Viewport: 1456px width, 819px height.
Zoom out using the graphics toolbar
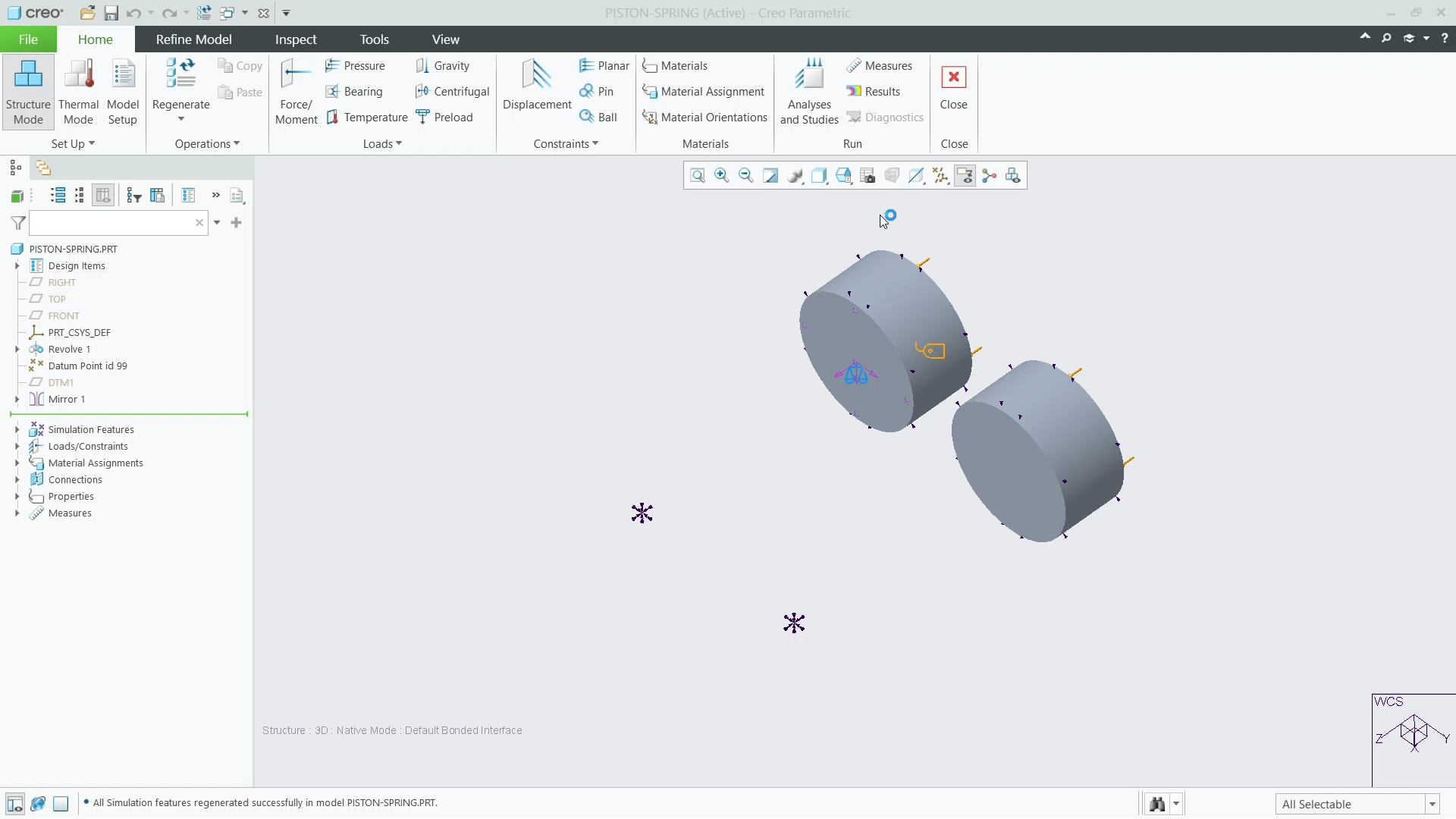(746, 176)
